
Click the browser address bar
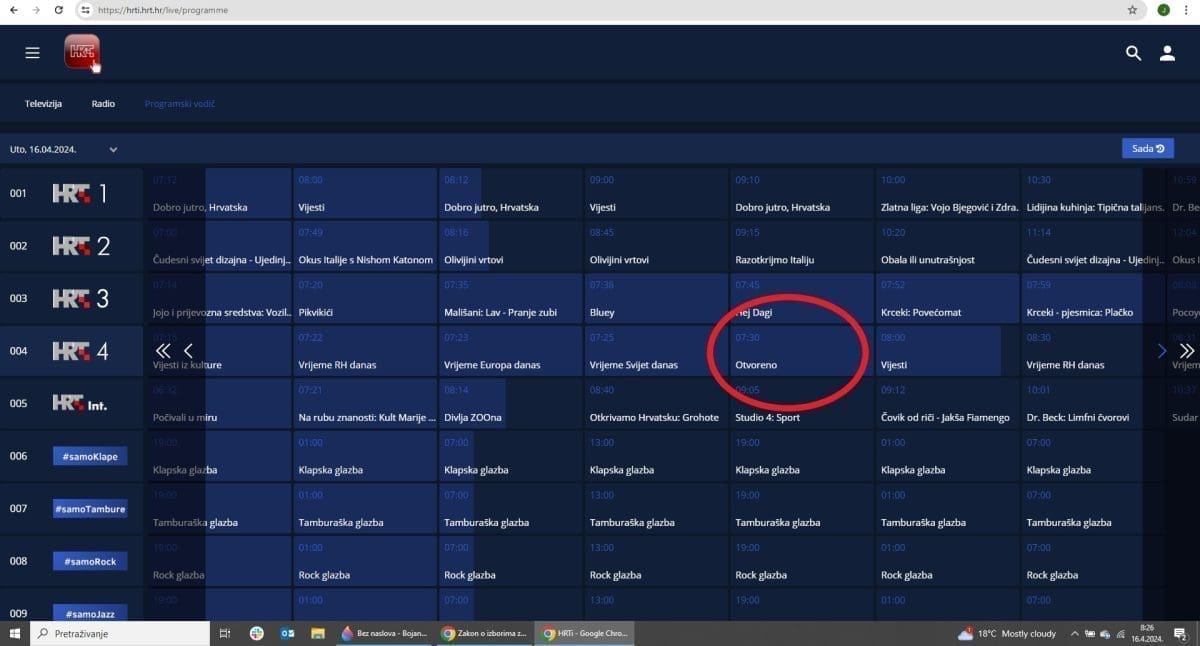pos(600,10)
